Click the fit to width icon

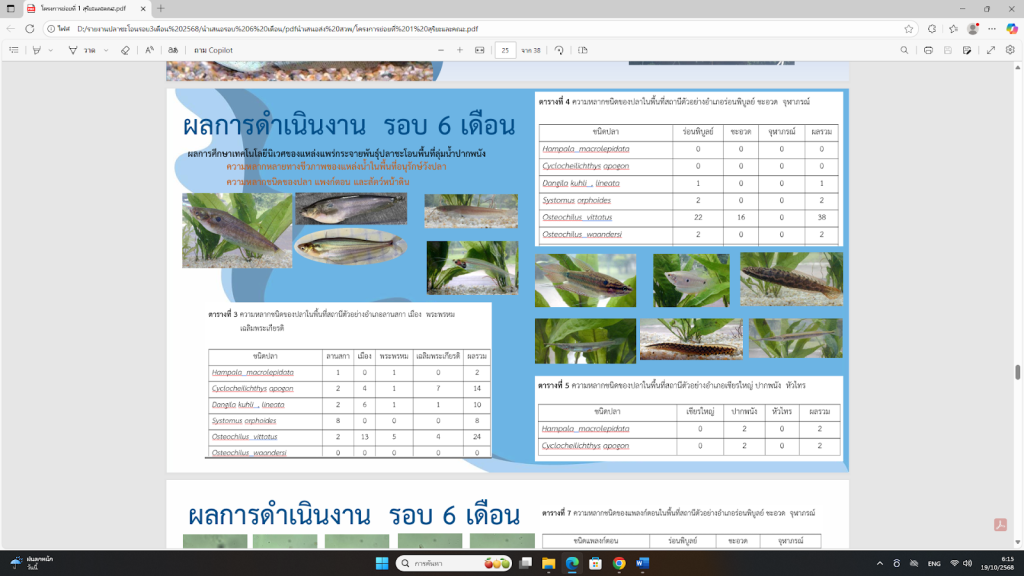pyautogui.click(x=479, y=49)
